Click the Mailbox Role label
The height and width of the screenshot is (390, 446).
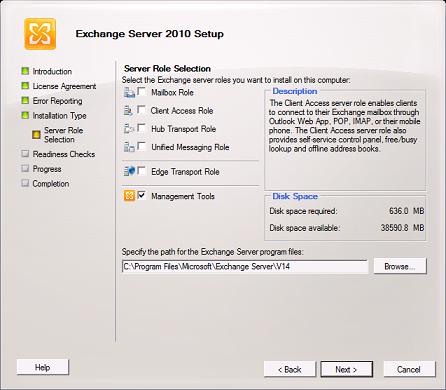pos(172,92)
